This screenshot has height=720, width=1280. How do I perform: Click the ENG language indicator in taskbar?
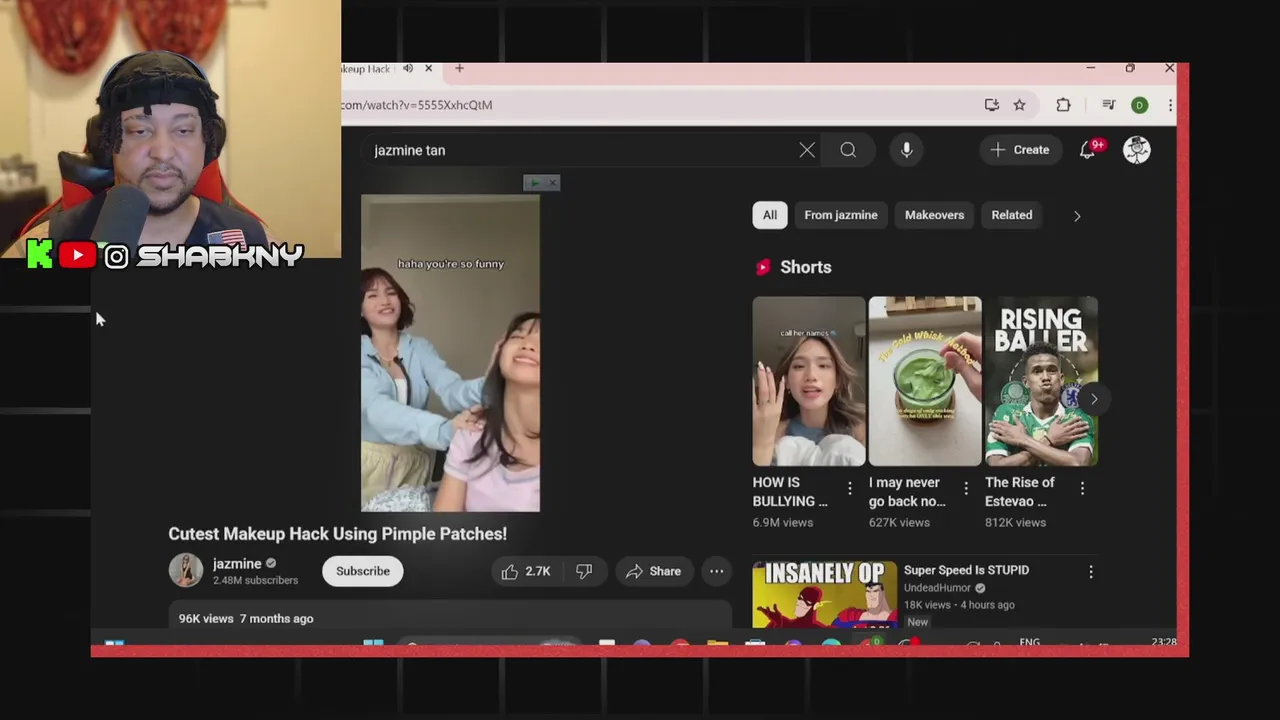point(1029,642)
